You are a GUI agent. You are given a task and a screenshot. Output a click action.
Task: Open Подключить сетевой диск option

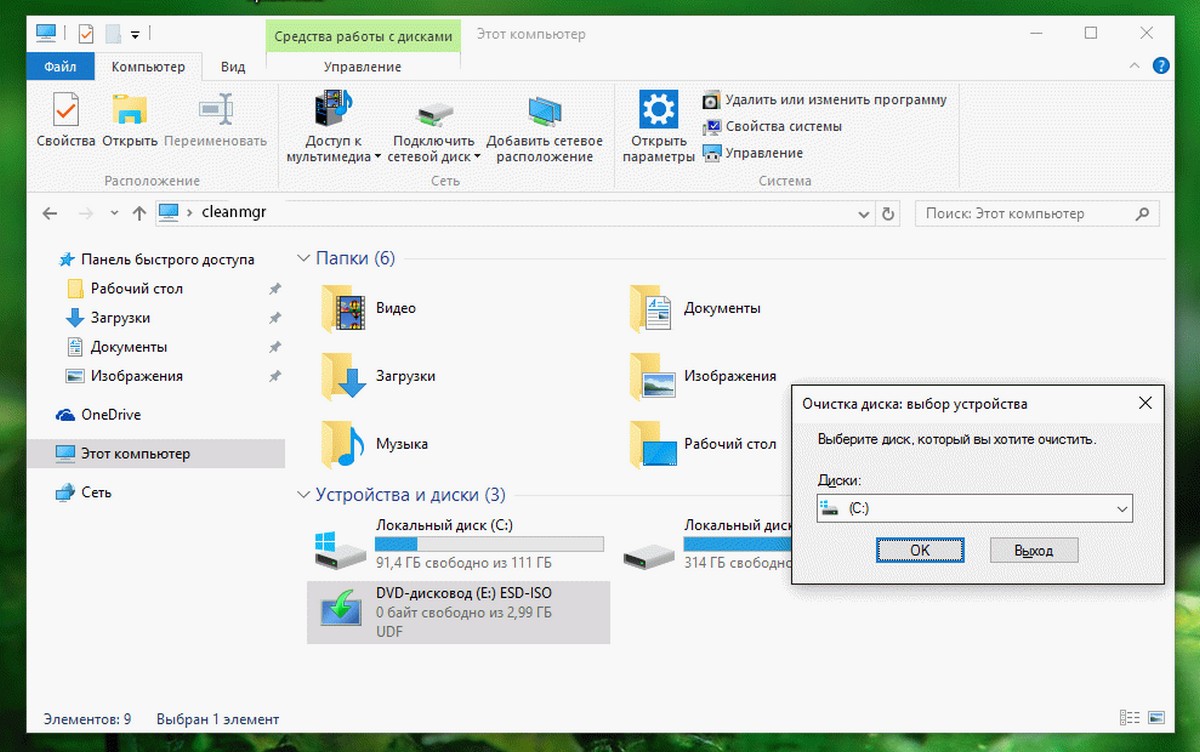click(x=433, y=126)
